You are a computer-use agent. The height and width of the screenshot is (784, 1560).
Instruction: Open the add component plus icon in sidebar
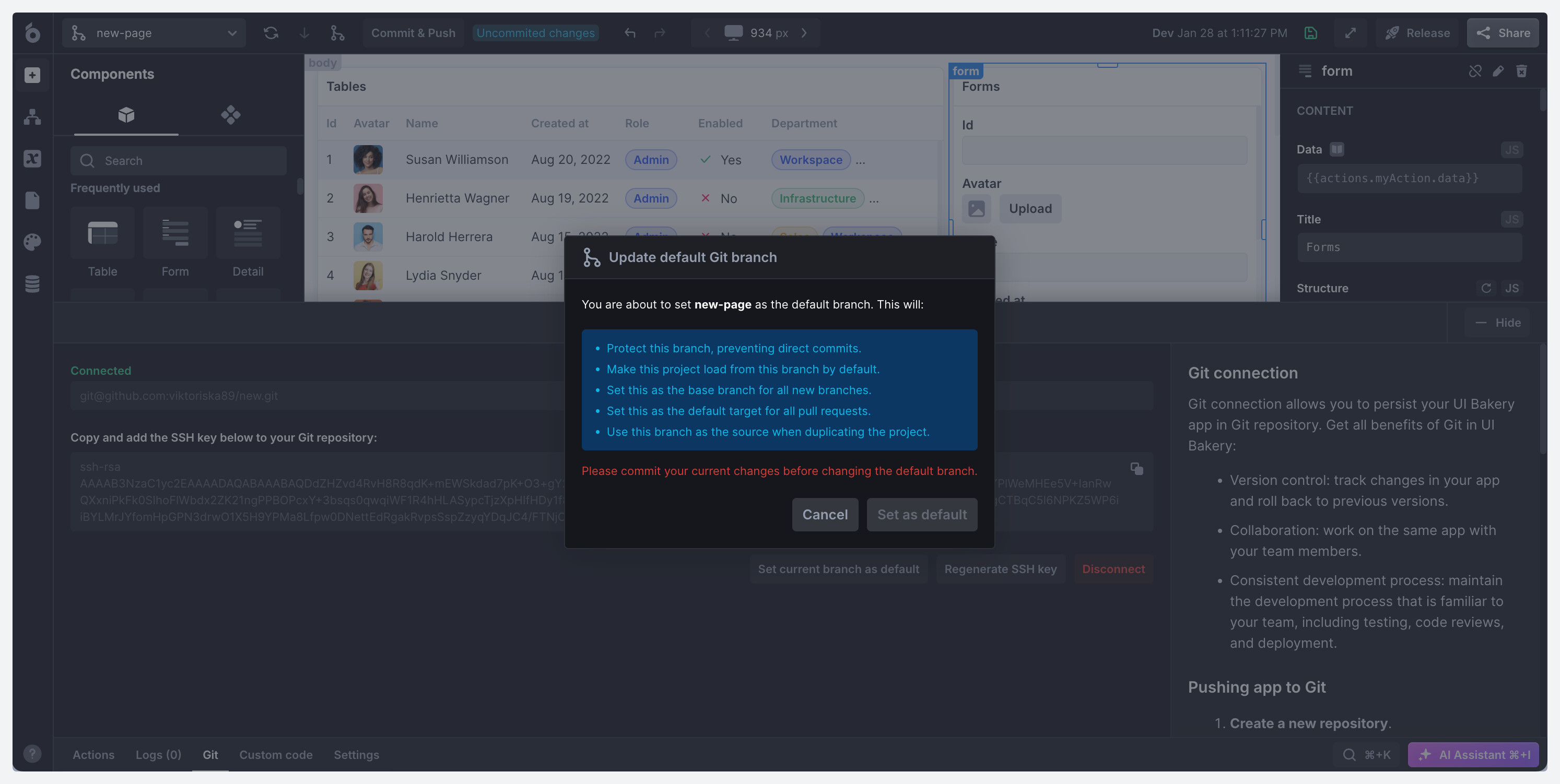tap(33, 75)
